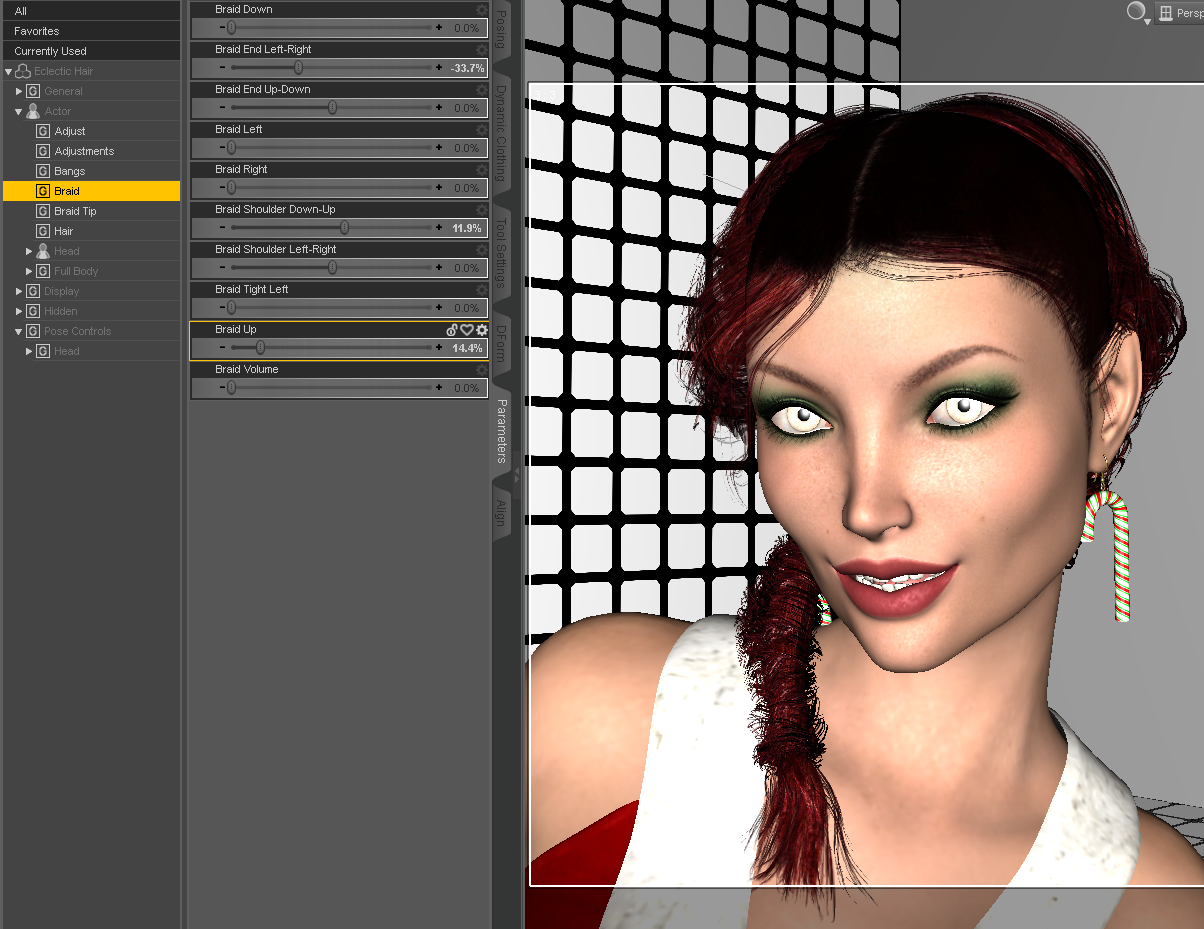Viewport: 1204px width, 929px height.
Task: Expand the General group
Action: 19,91
